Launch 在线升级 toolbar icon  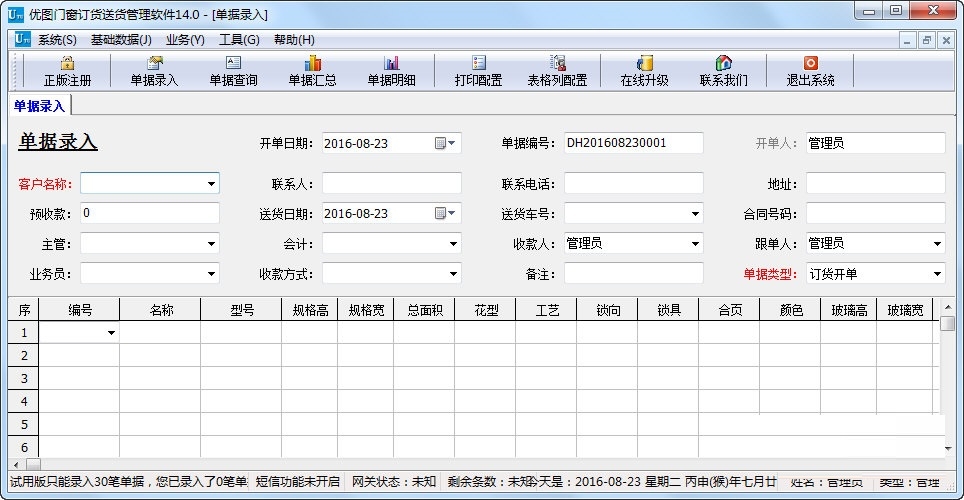click(x=644, y=63)
